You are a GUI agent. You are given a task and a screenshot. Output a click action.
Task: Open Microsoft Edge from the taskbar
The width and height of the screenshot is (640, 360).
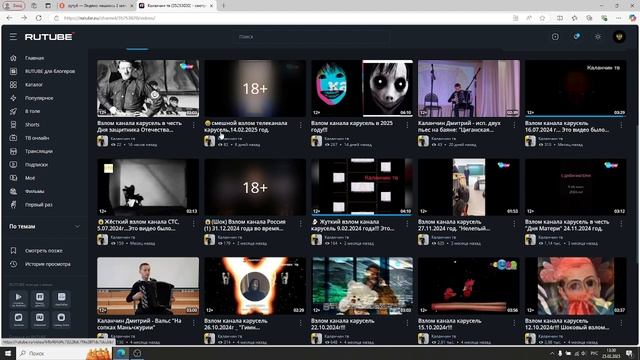[x=121, y=353]
